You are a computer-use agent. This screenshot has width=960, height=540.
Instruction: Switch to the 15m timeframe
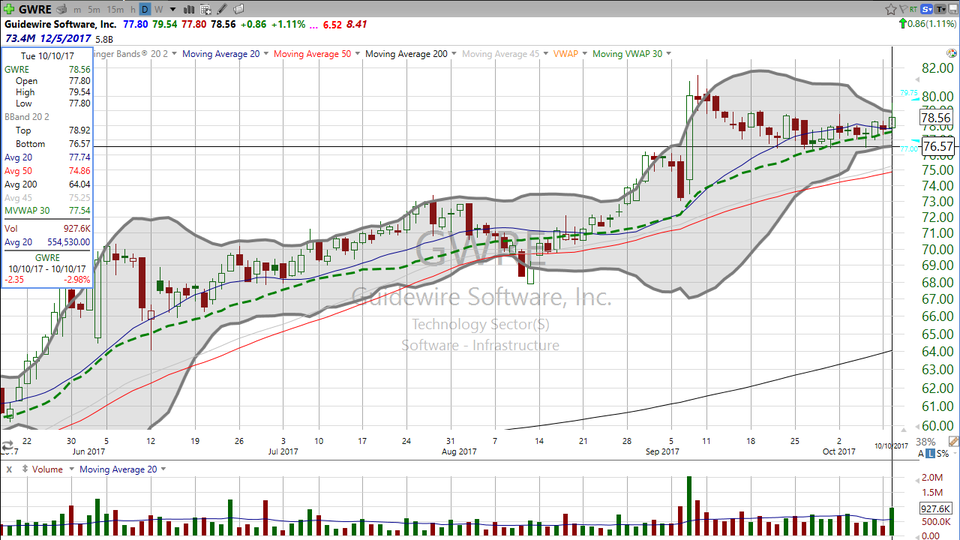point(115,10)
